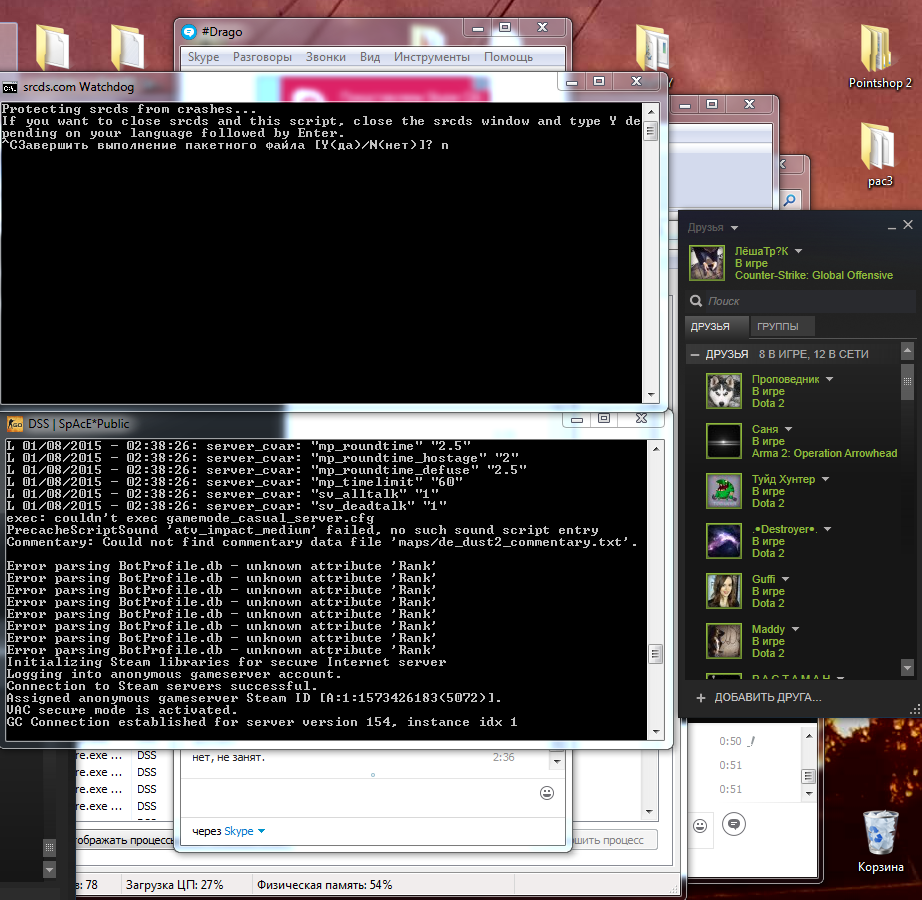Click Steam chat scroll down arrow
This screenshot has width=922, height=900.
point(809,794)
